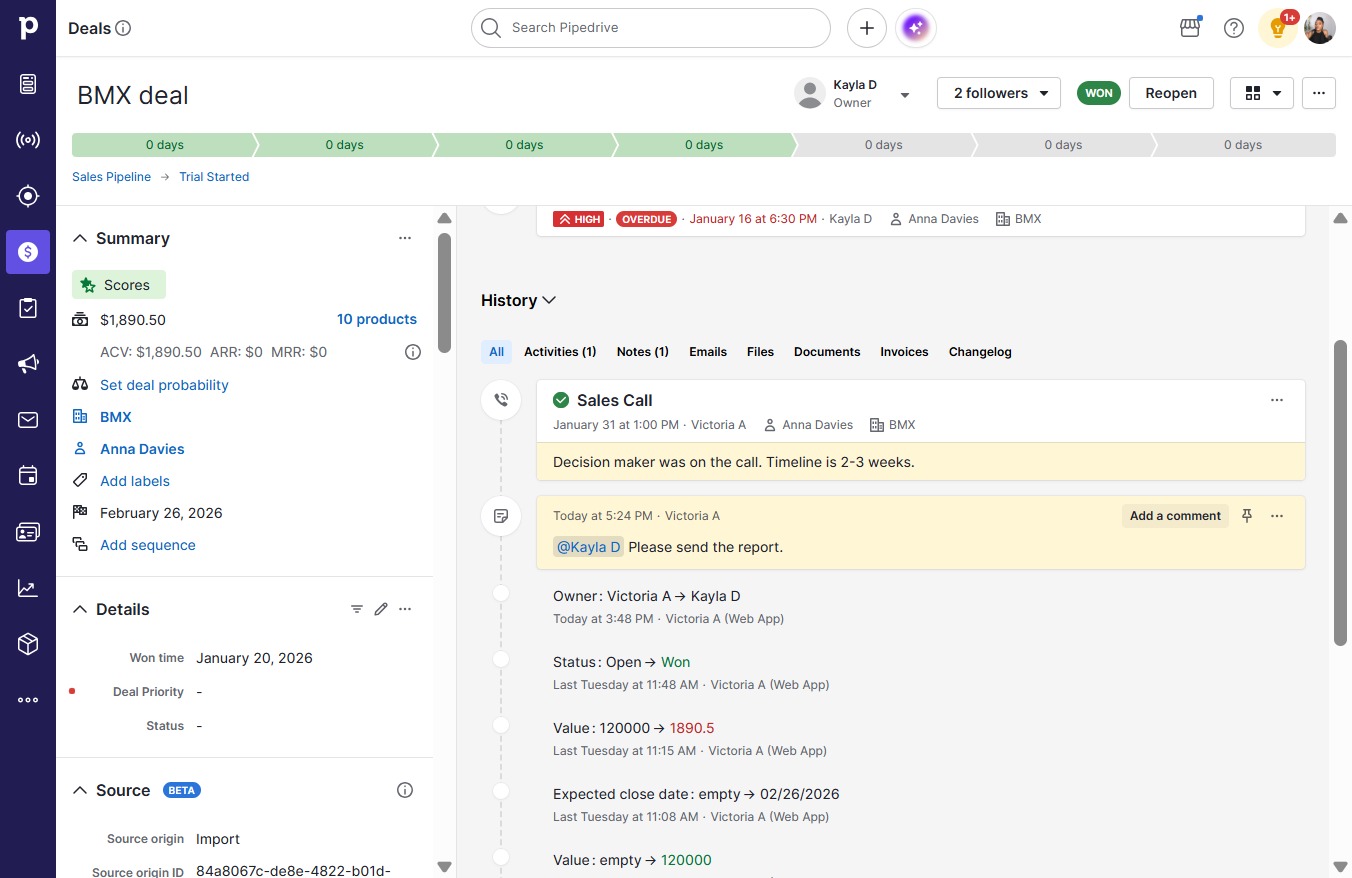Open the layout view switcher dropdown

click(1262, 93)
